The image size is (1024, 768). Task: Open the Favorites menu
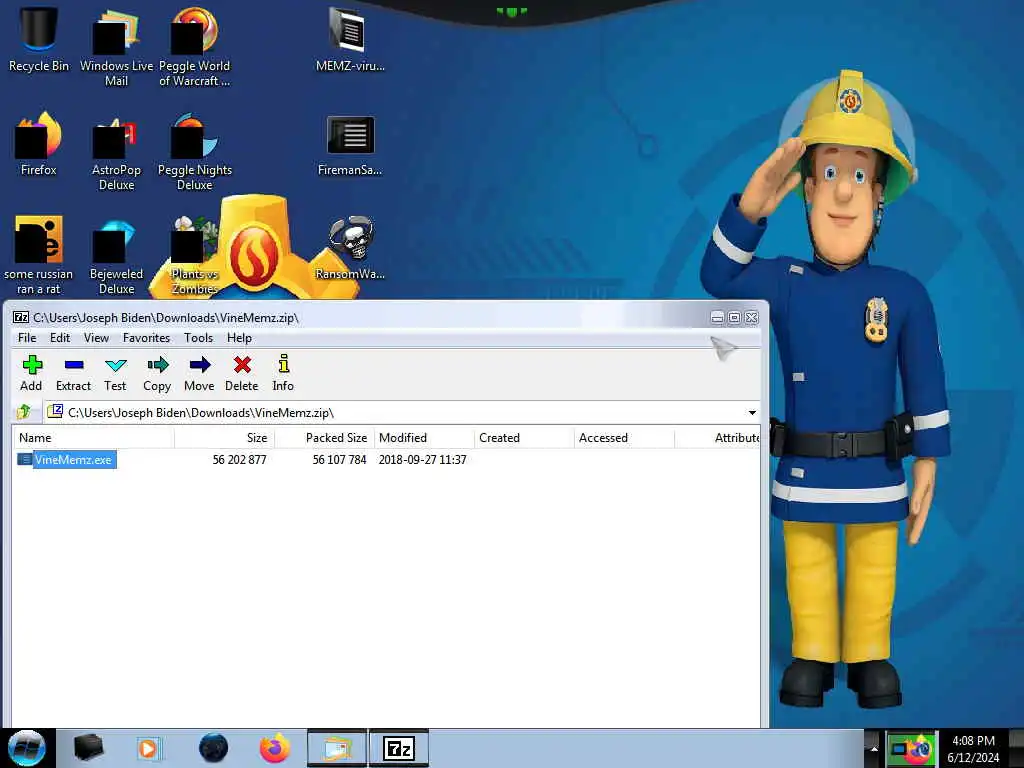click(x=146, y=338)
